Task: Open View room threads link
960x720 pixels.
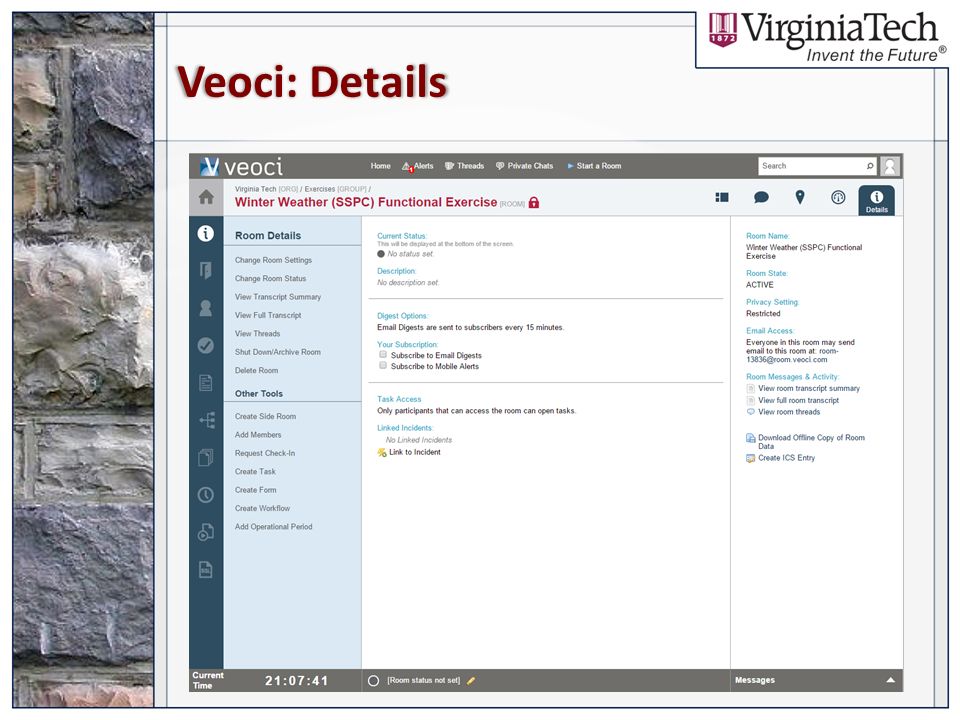Action: click(x=789, y=412)
